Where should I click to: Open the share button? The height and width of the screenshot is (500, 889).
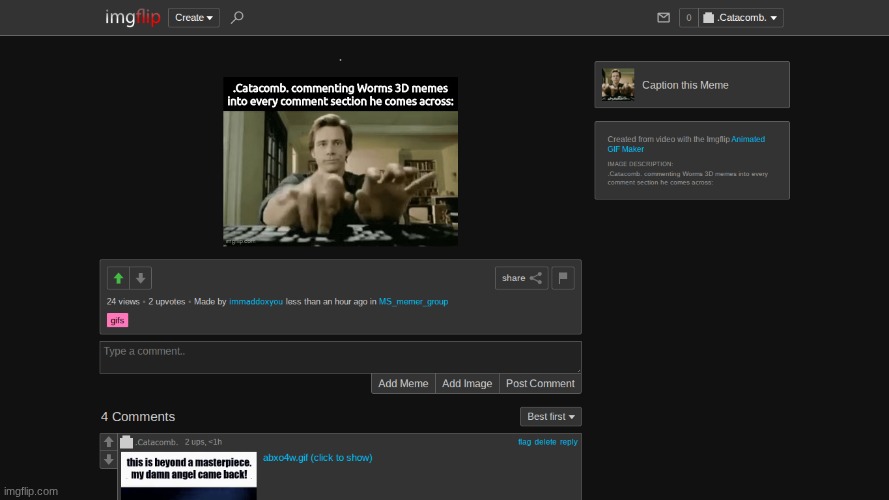coord(522,278)
